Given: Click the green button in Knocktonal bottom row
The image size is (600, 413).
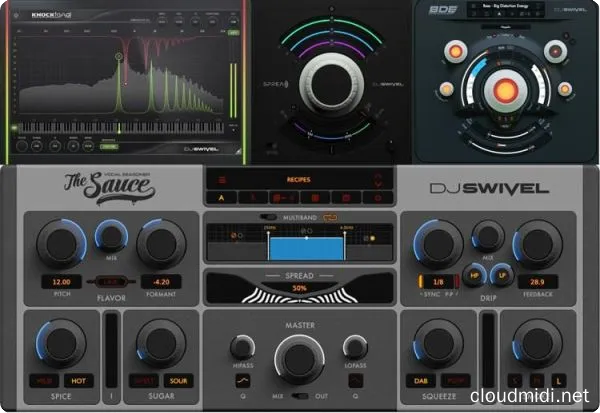Looking at the screenshot, I should click(x=109, y=147).
